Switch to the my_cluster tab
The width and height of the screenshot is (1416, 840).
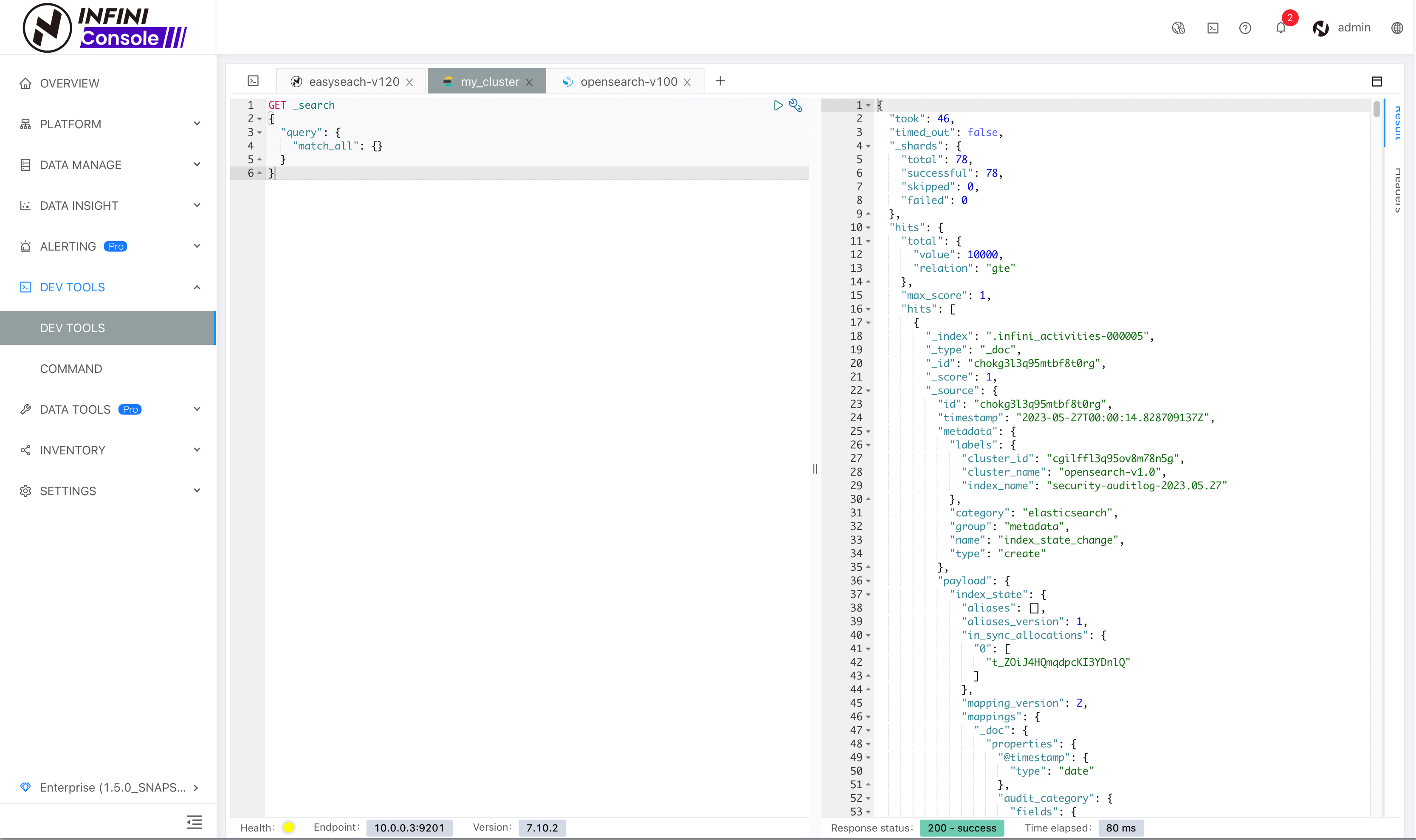pyautogui.click(x=487, y=82)
